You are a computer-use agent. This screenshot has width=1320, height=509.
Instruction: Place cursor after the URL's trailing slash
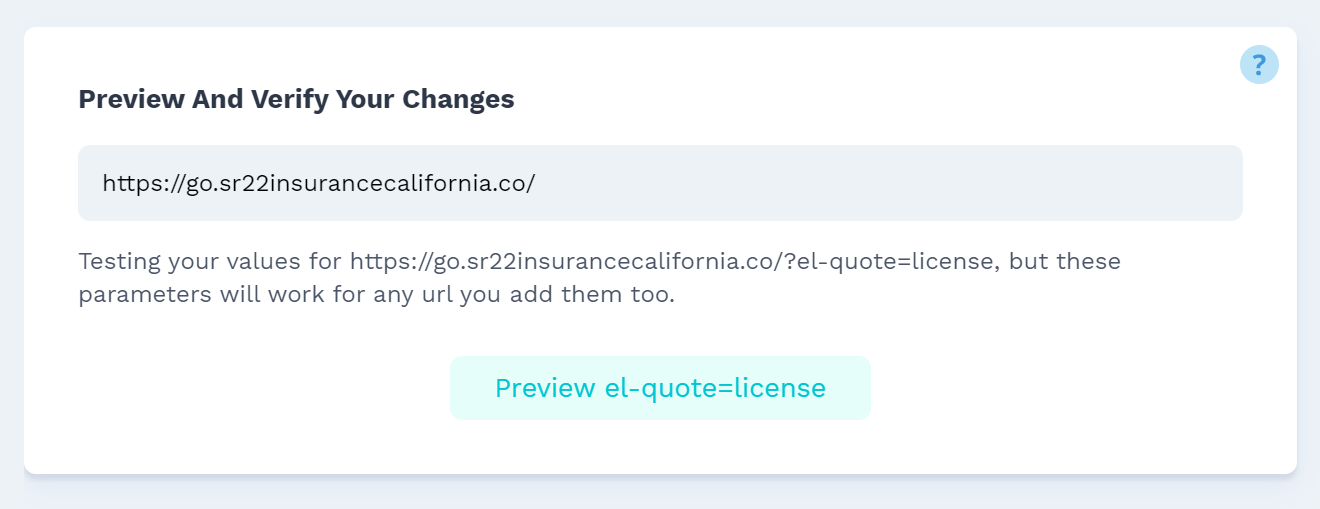(x=538, y=183)
